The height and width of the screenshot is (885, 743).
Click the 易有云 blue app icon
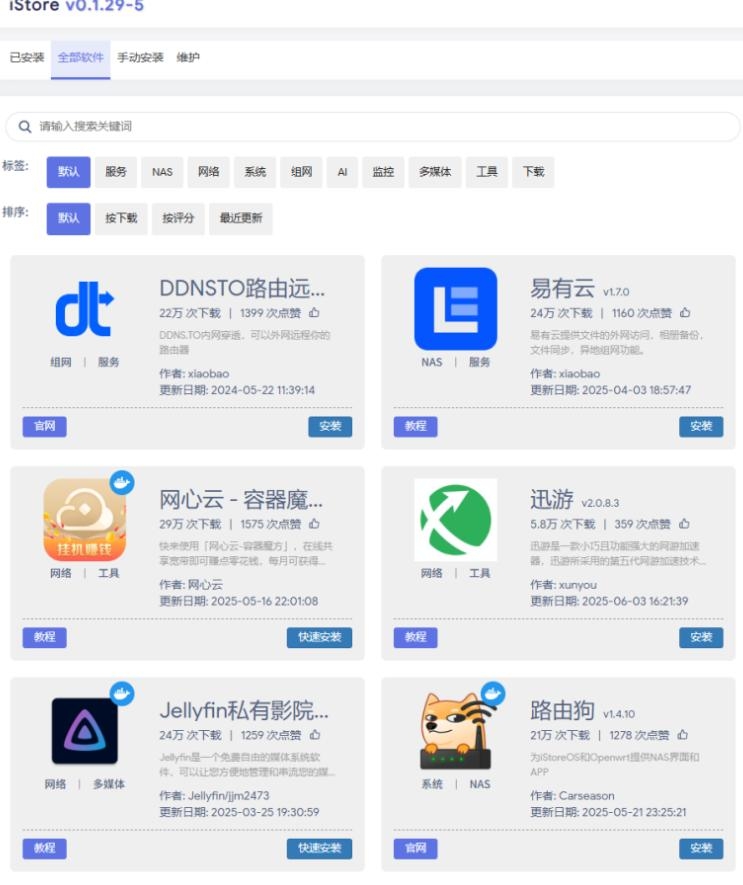[x=456, y=309]
